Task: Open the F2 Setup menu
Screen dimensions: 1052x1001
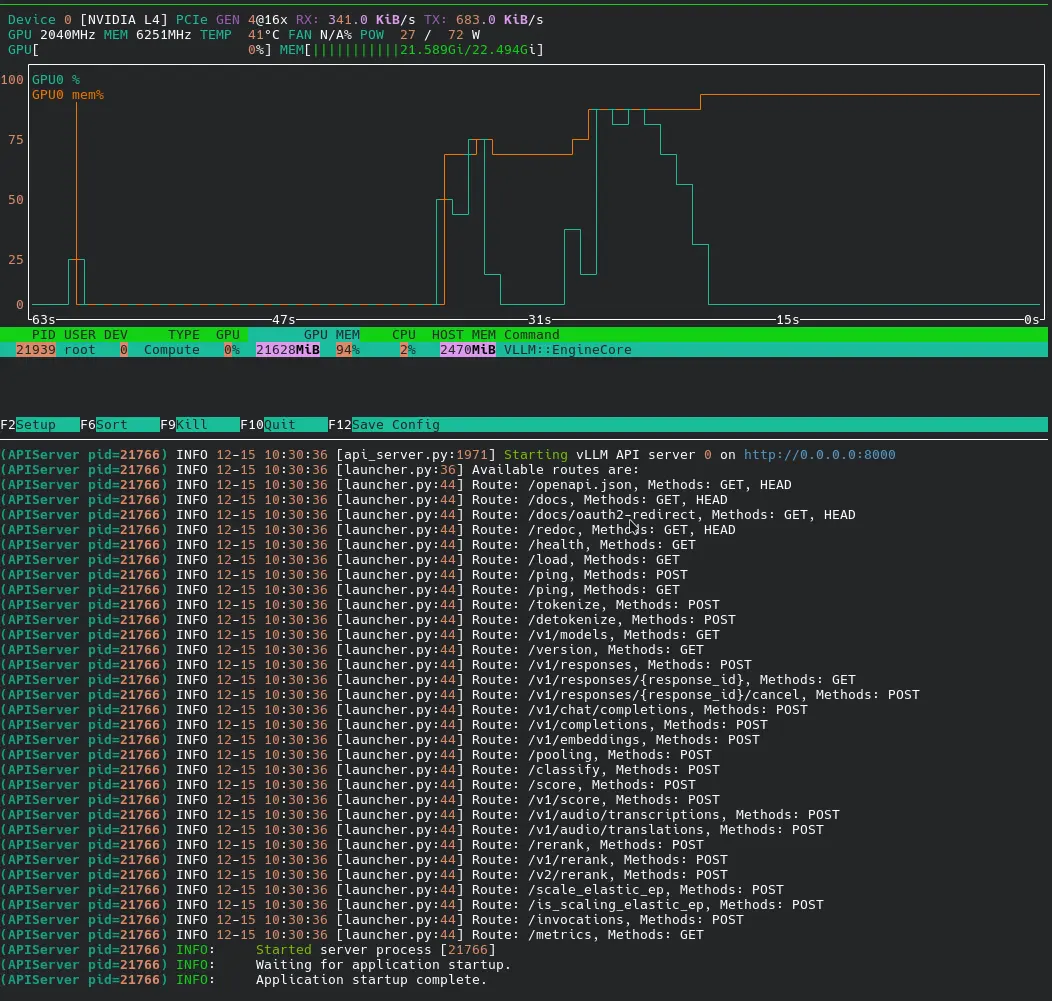Action: point(40,425)
